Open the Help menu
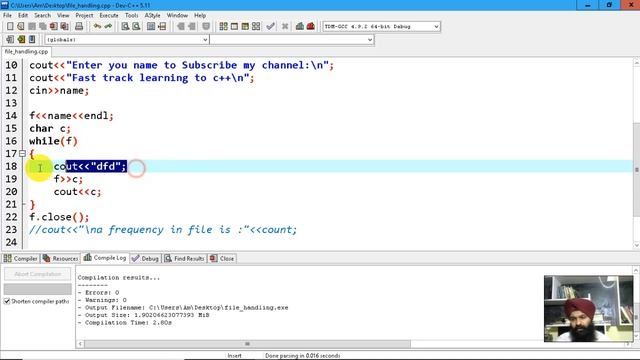The width and height of the screenshot is (640, 360). point(200,16)
